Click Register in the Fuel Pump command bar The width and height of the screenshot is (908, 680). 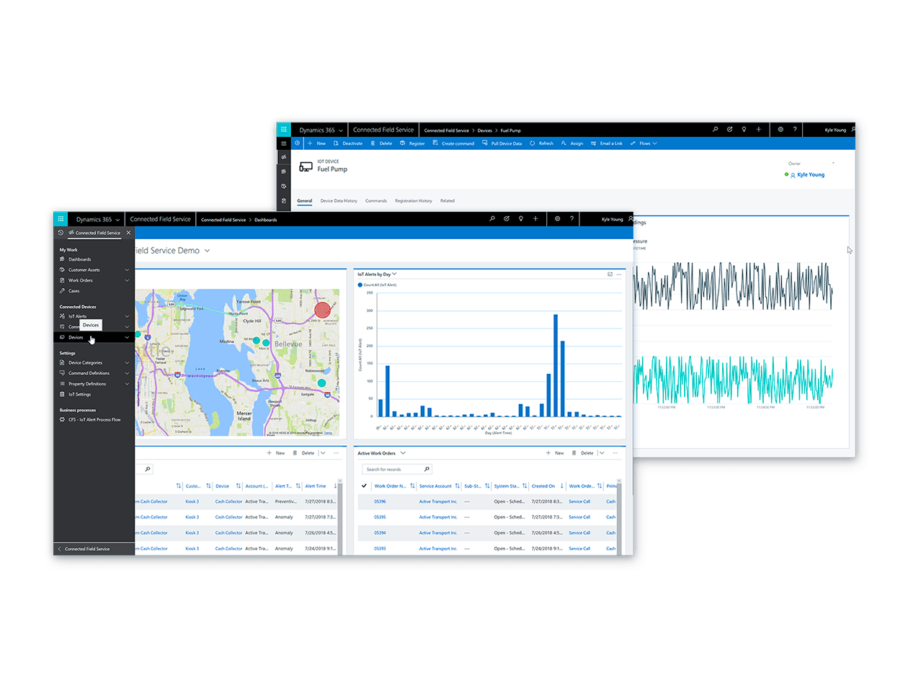click(x=412, y=143)
